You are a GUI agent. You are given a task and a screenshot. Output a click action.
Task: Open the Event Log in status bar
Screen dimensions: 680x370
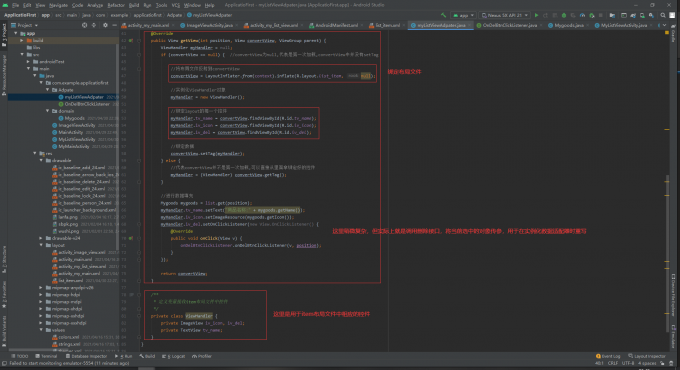point(608,356)
